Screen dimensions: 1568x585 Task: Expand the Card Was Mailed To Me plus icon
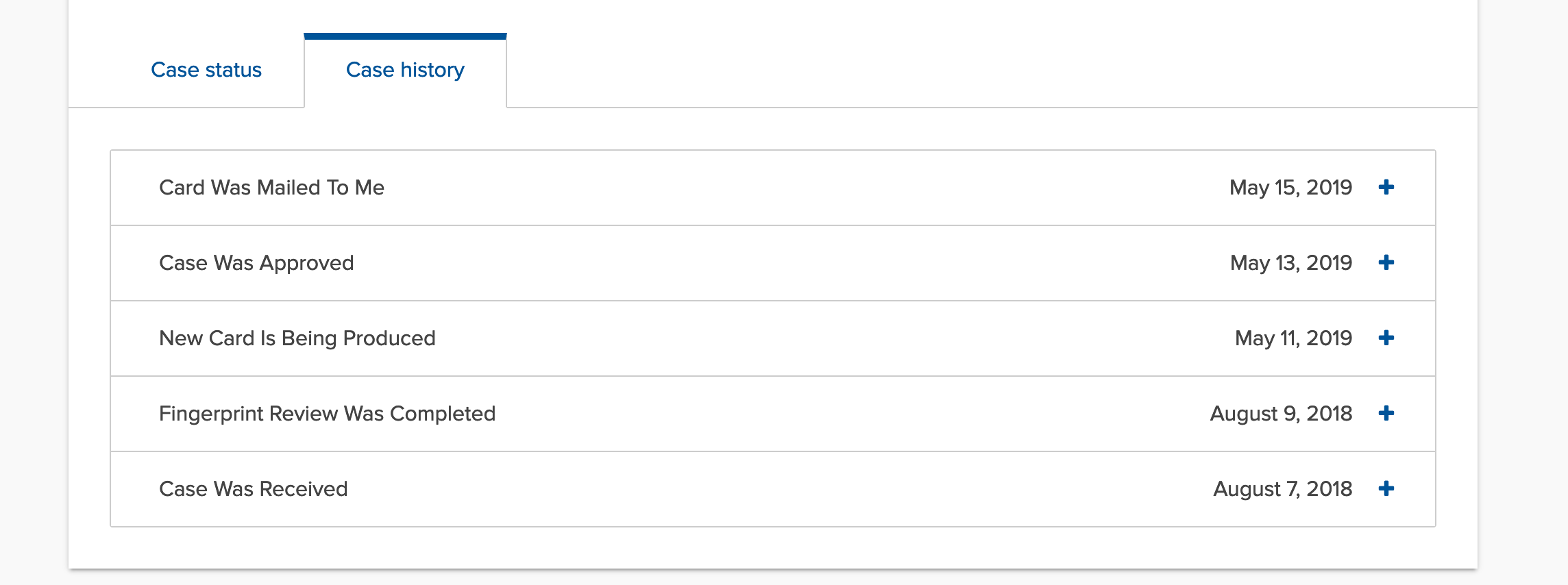click(1386, 187)
